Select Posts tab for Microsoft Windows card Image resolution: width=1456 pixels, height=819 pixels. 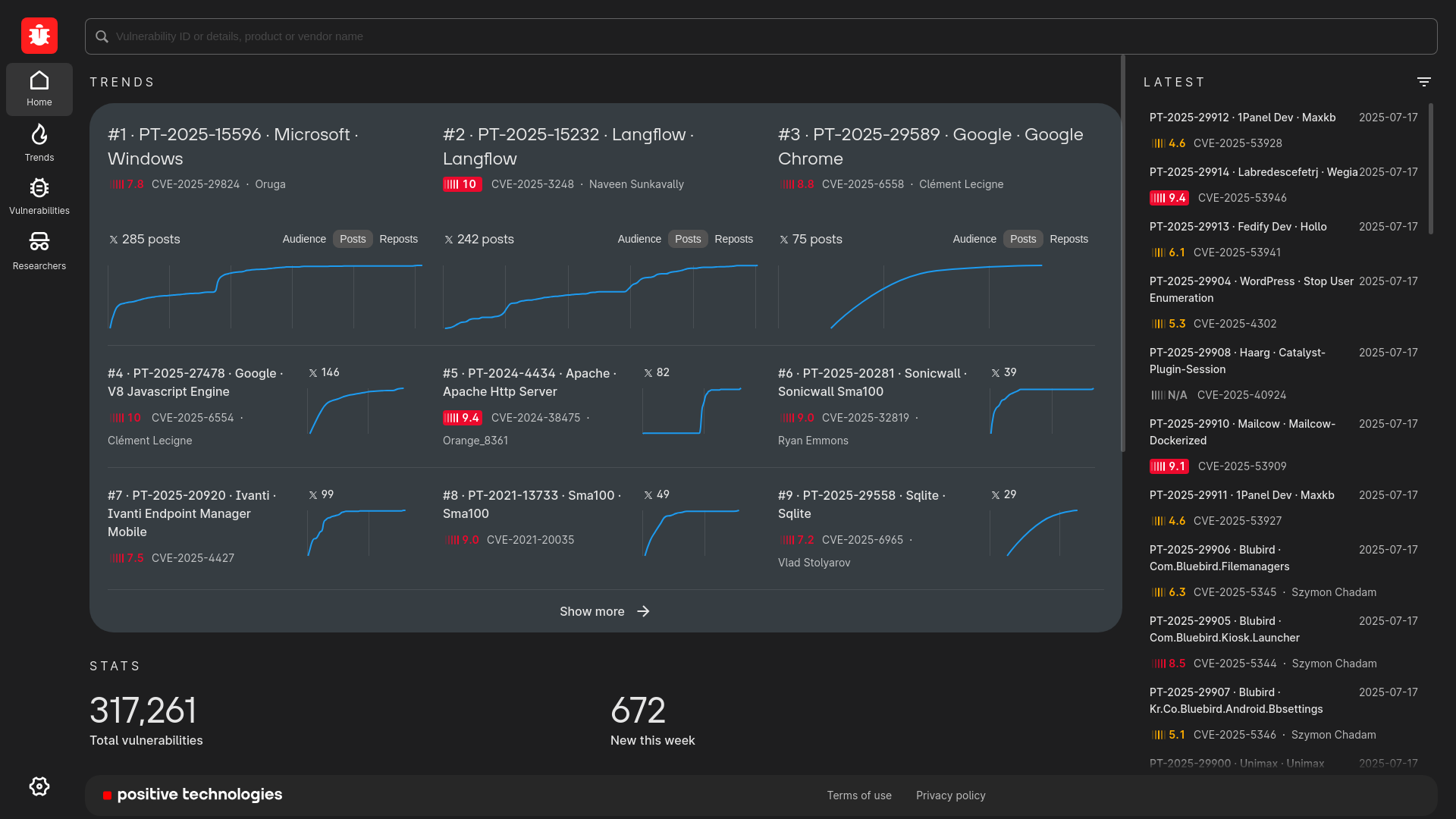point(353,239)
